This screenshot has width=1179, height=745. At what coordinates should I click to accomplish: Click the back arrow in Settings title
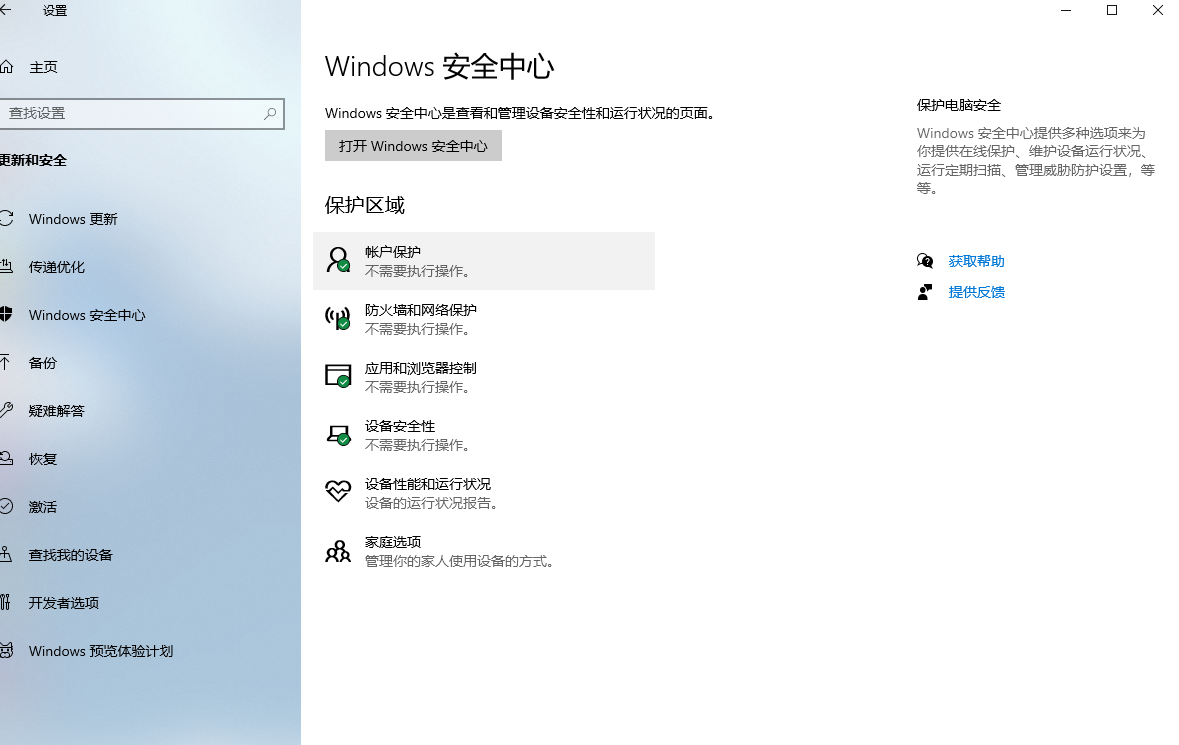[x=5, y=10]
